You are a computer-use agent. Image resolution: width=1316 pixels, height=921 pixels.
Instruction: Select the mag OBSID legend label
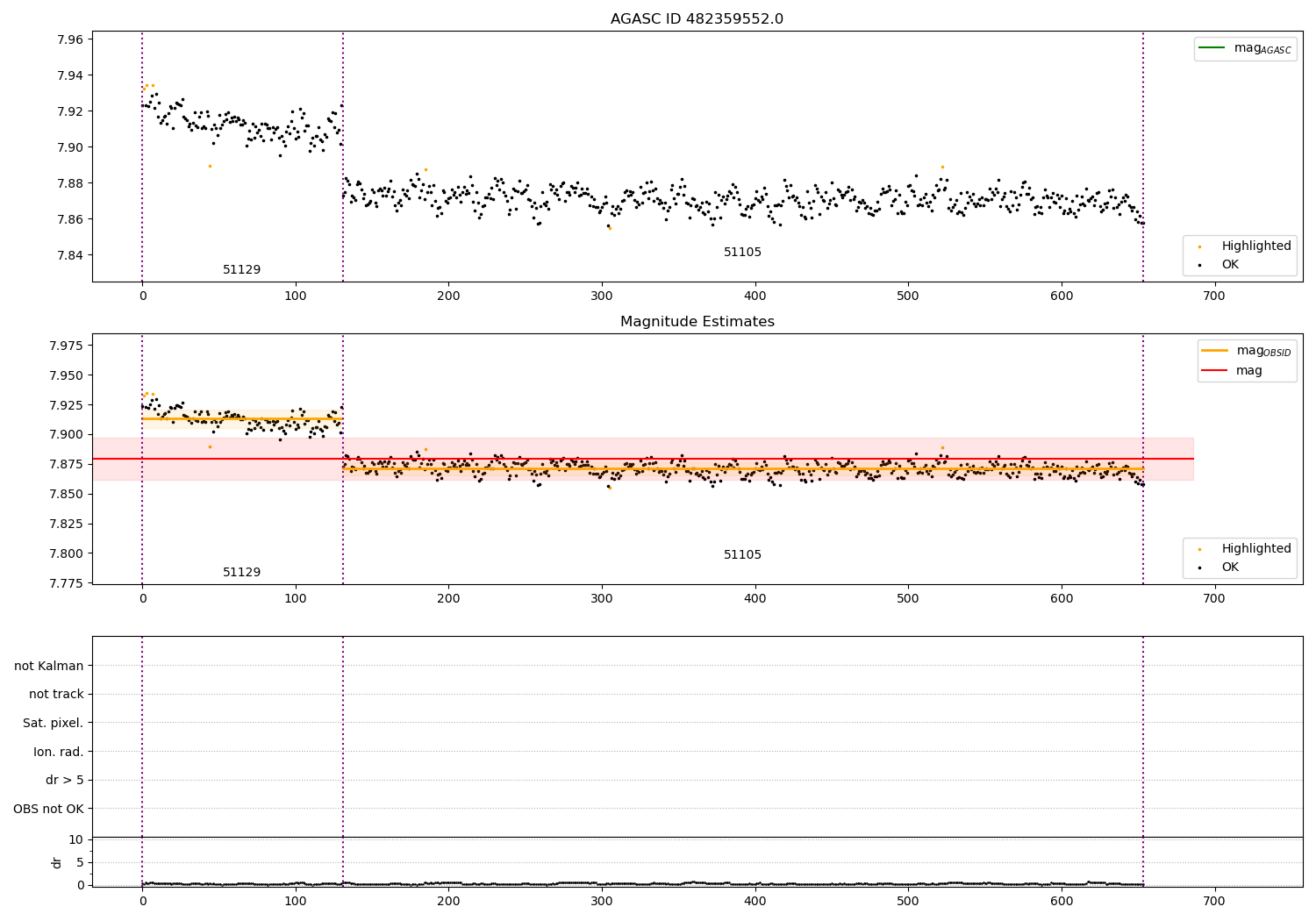1263,351
